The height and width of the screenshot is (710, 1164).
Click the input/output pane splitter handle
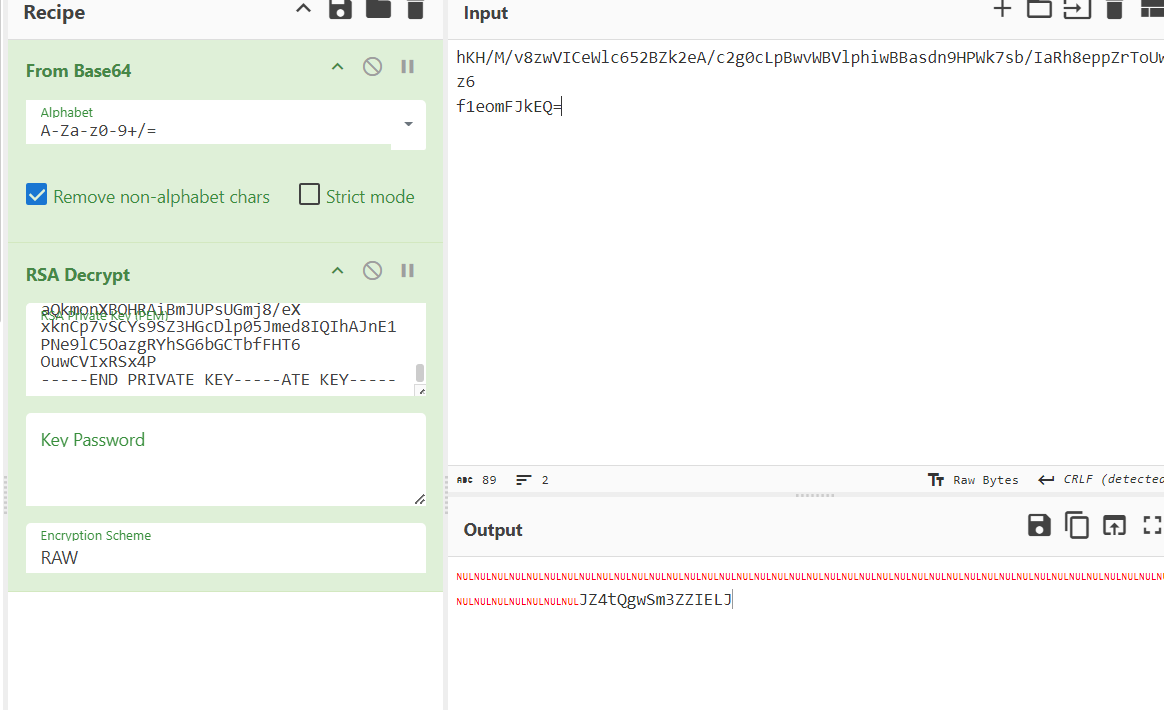(815, 495)
